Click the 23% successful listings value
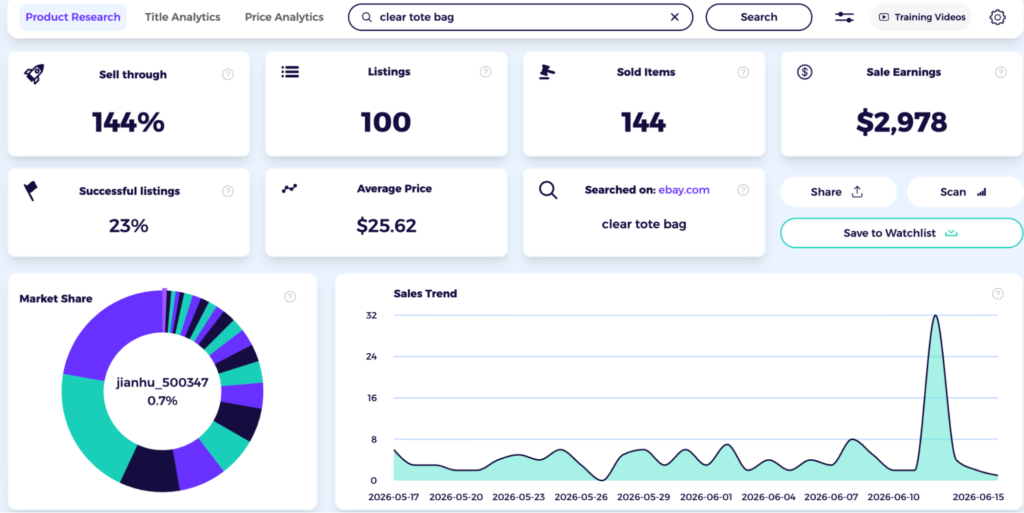 pos(128,226)
